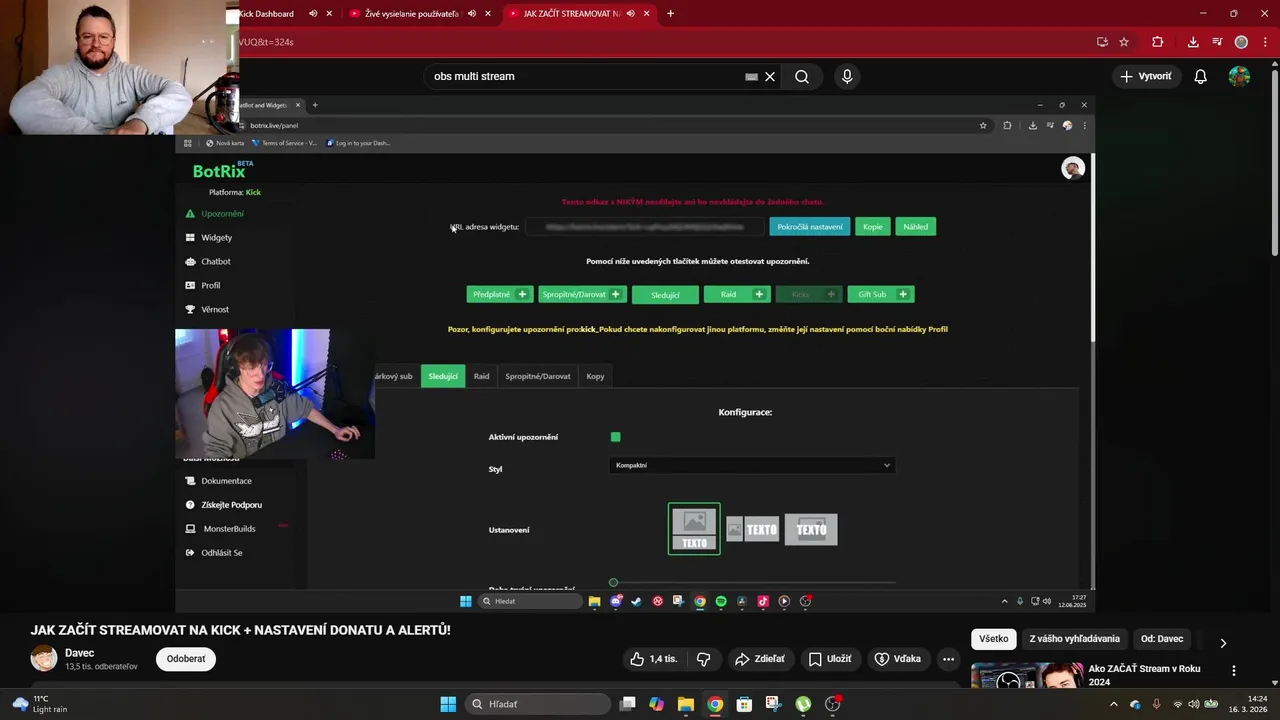Click the YouTube search magnifier icon
The width and height of the screenshot is (1280, 720).
[801, 77]
